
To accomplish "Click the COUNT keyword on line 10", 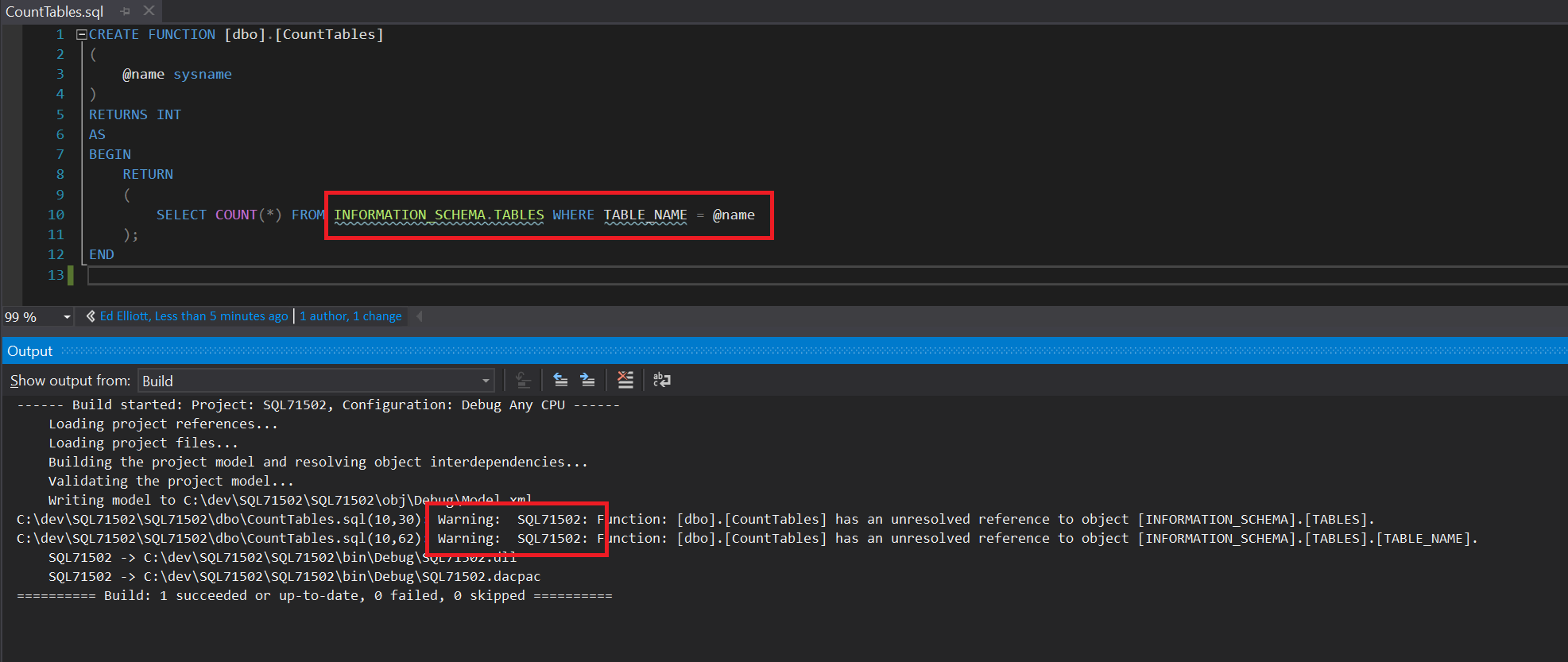I will point(236,215).
